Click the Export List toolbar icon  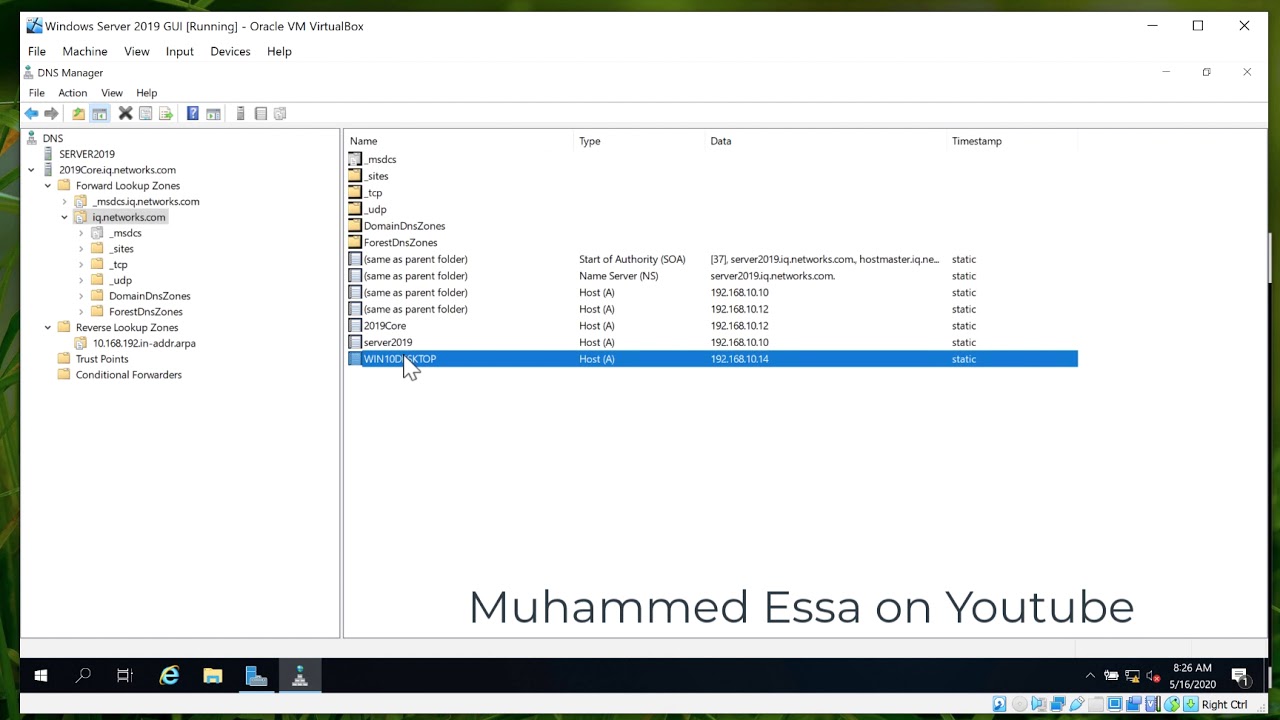[x=166, y=114]
